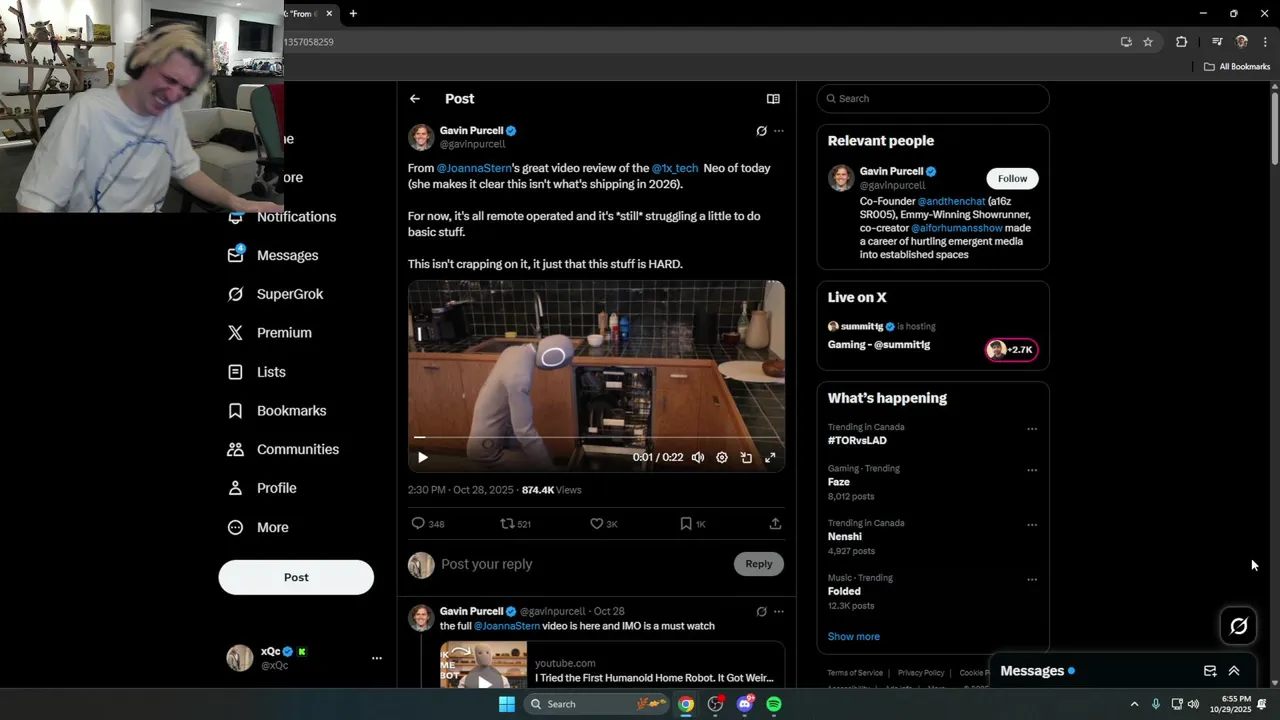Go back with the arrow beside Post
This screenshot has height=720, width=1280.
(x=414, y=99)
